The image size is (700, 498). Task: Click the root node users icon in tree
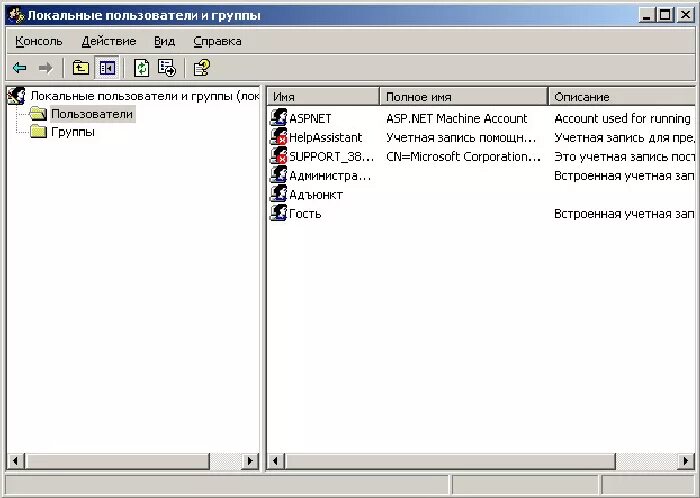pos(17,95)
